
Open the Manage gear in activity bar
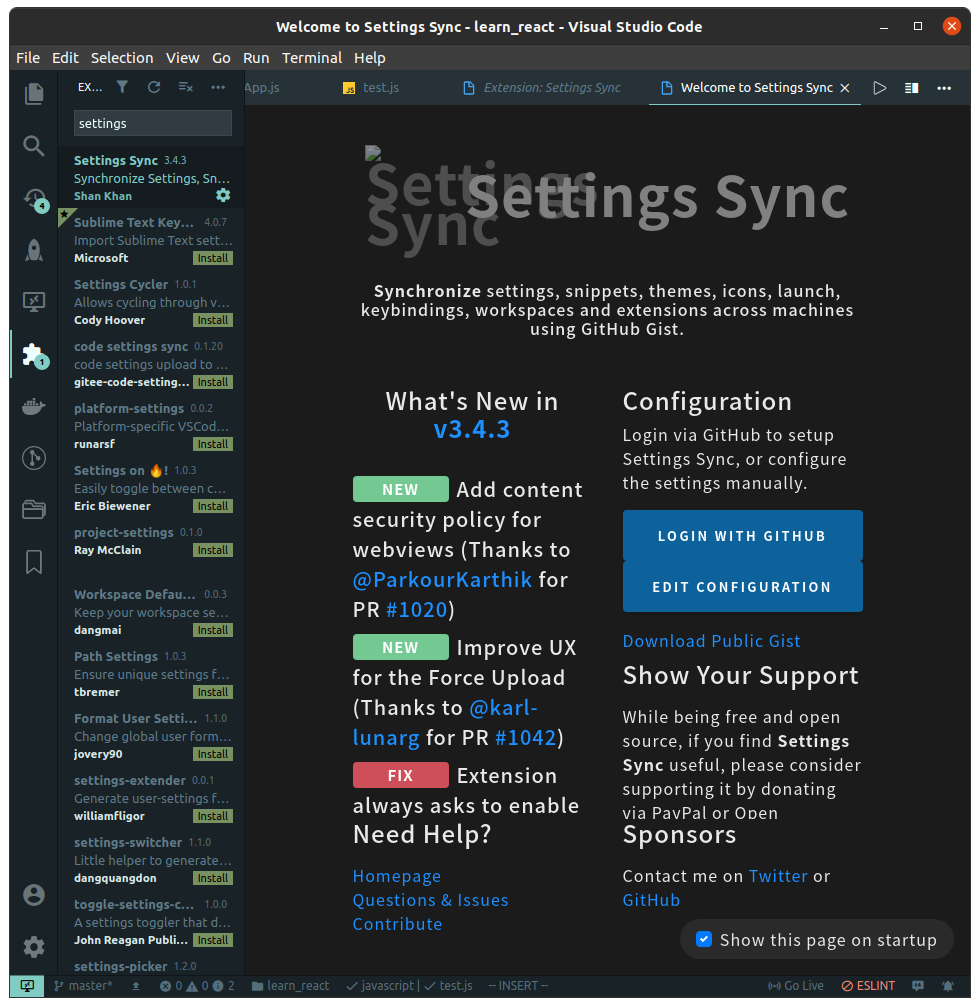pyautogui.click(x=33, y=947)
